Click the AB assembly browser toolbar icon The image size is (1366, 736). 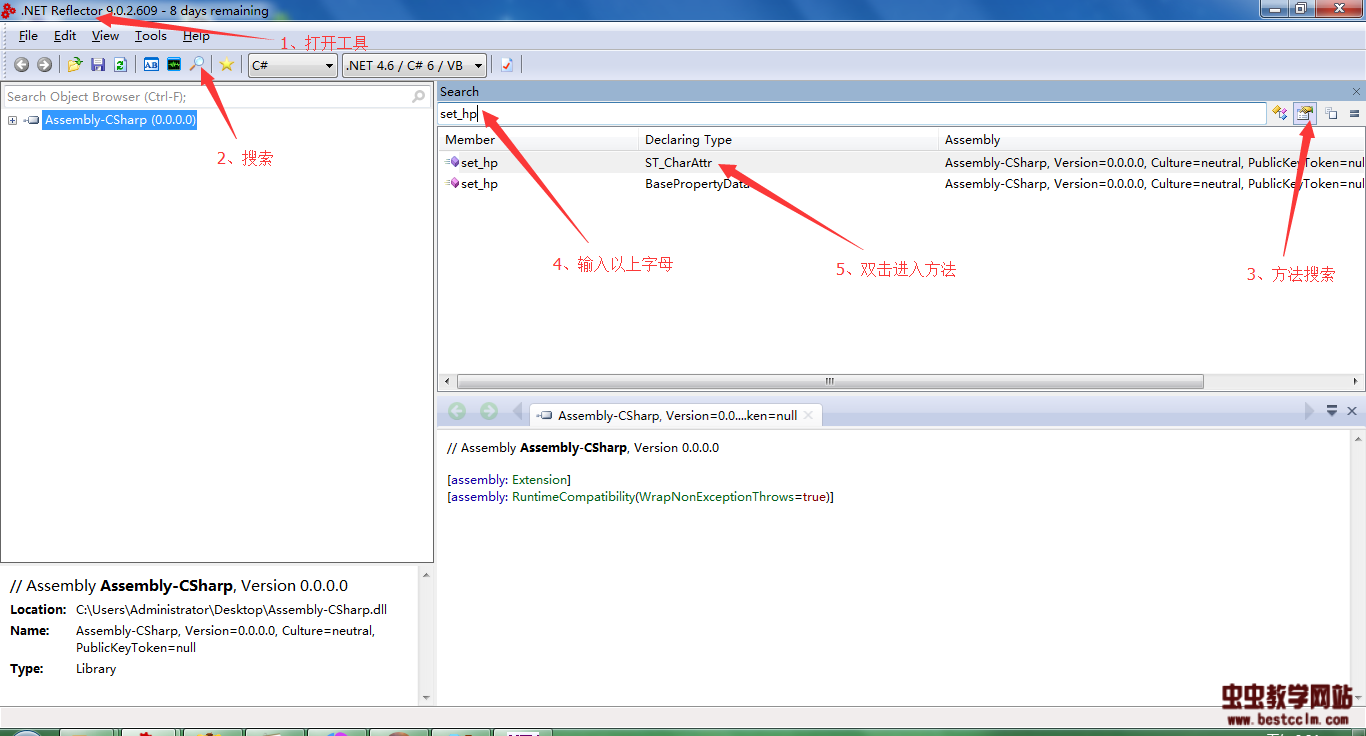151,65
